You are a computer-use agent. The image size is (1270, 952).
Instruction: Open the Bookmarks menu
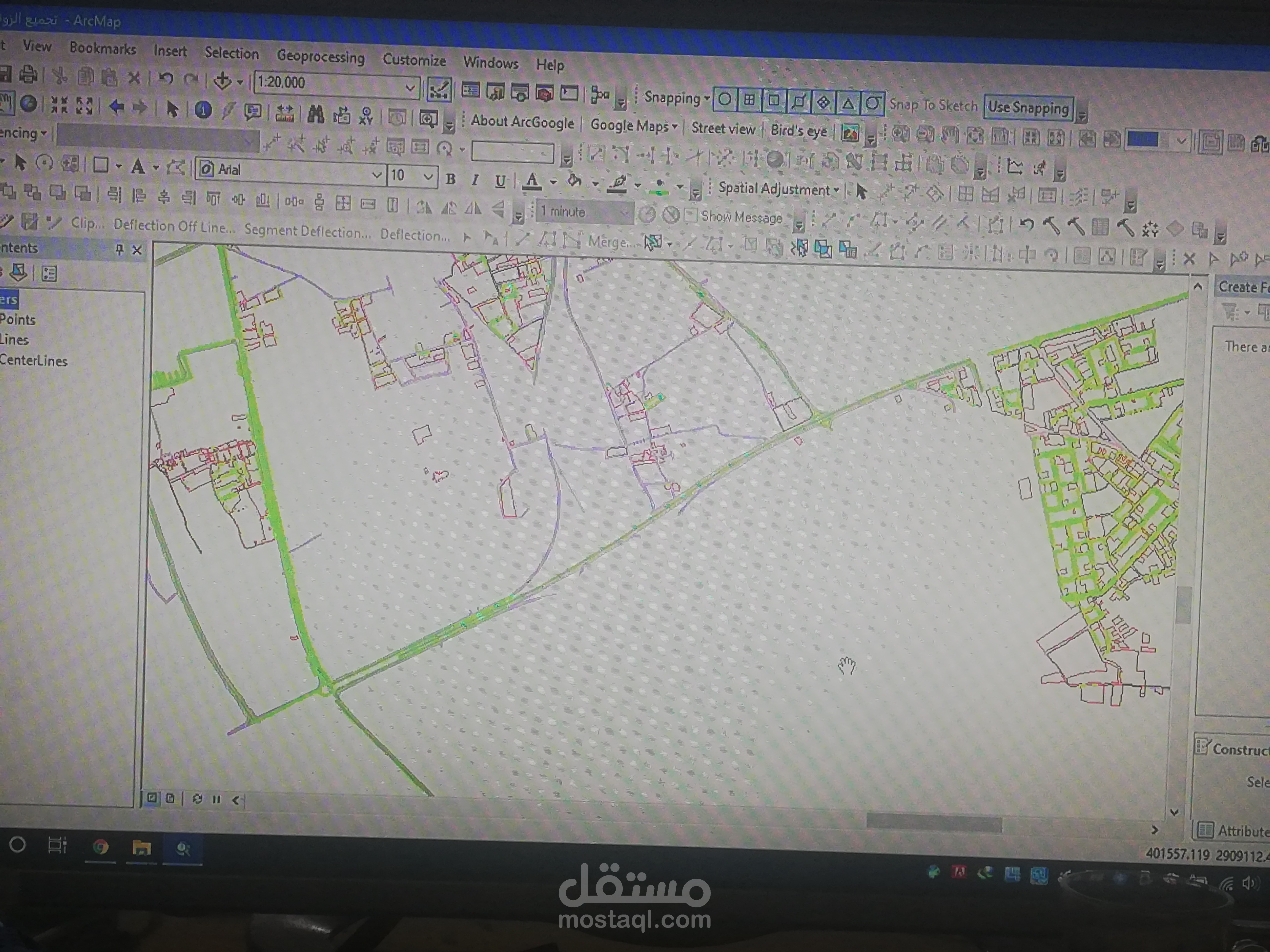(103, 48)
